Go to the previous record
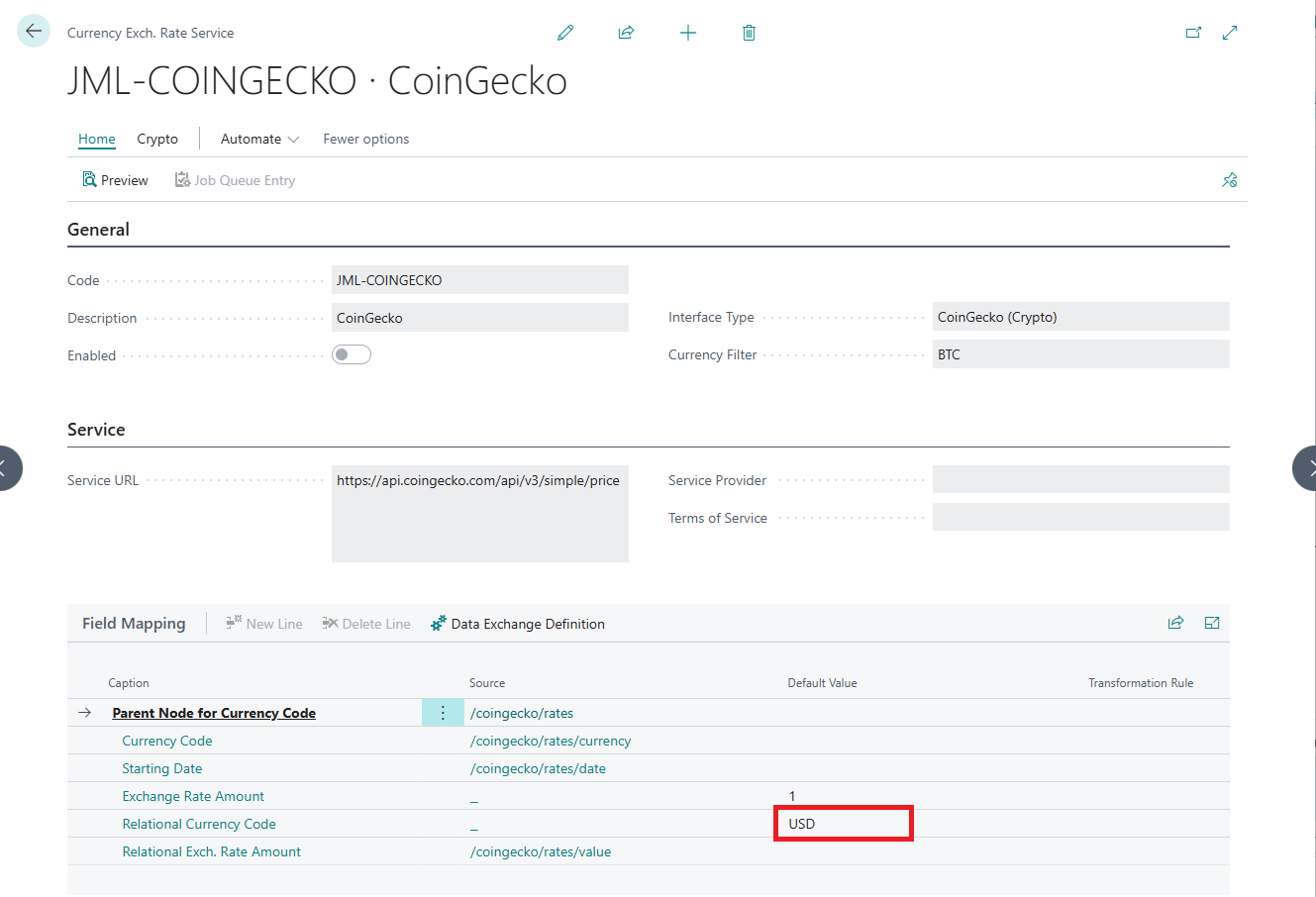This screenshot has height=897, width=1316. [x=6, y=468]
